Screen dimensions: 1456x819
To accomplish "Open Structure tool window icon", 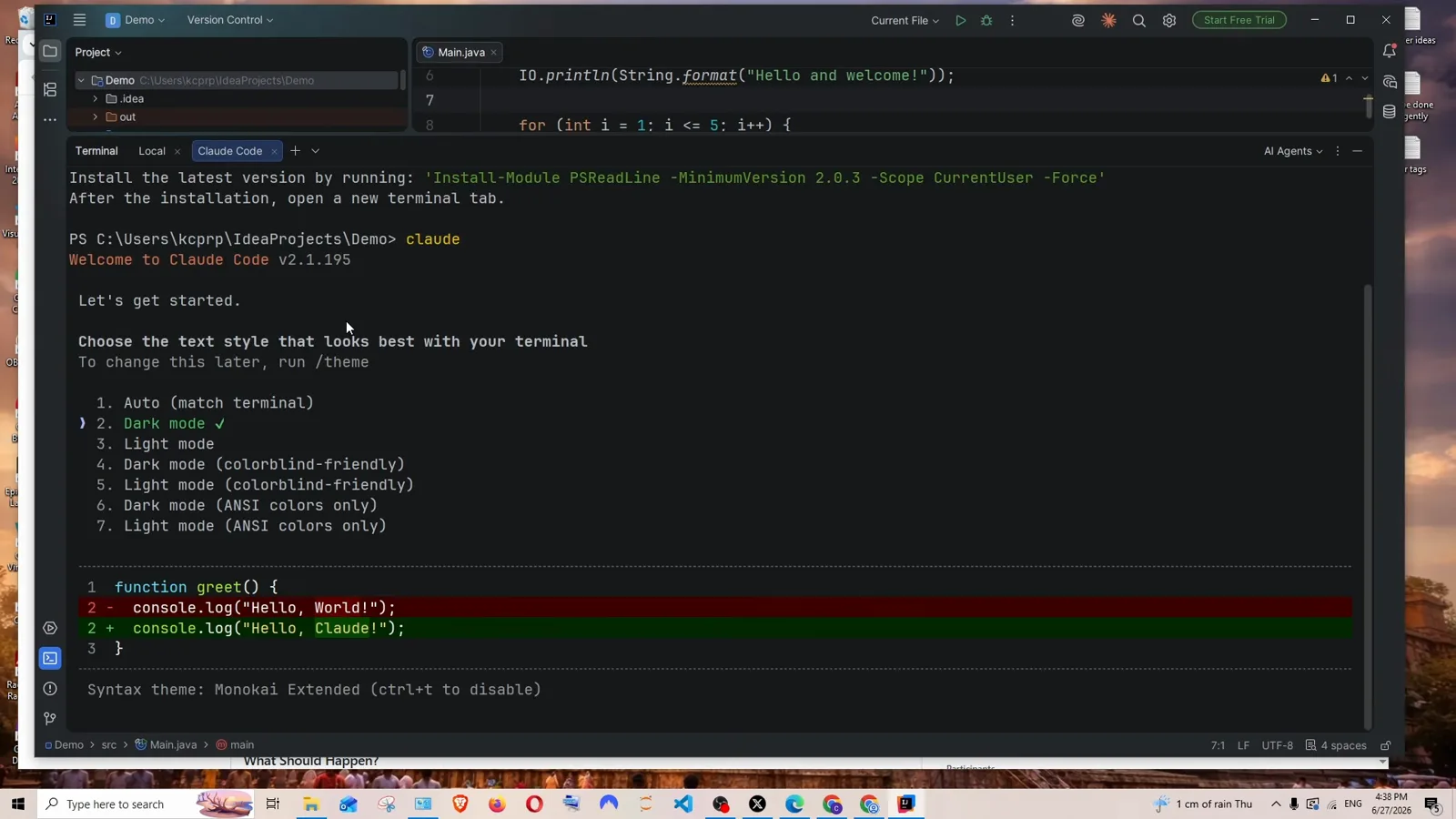I will [x=50, y=89].
